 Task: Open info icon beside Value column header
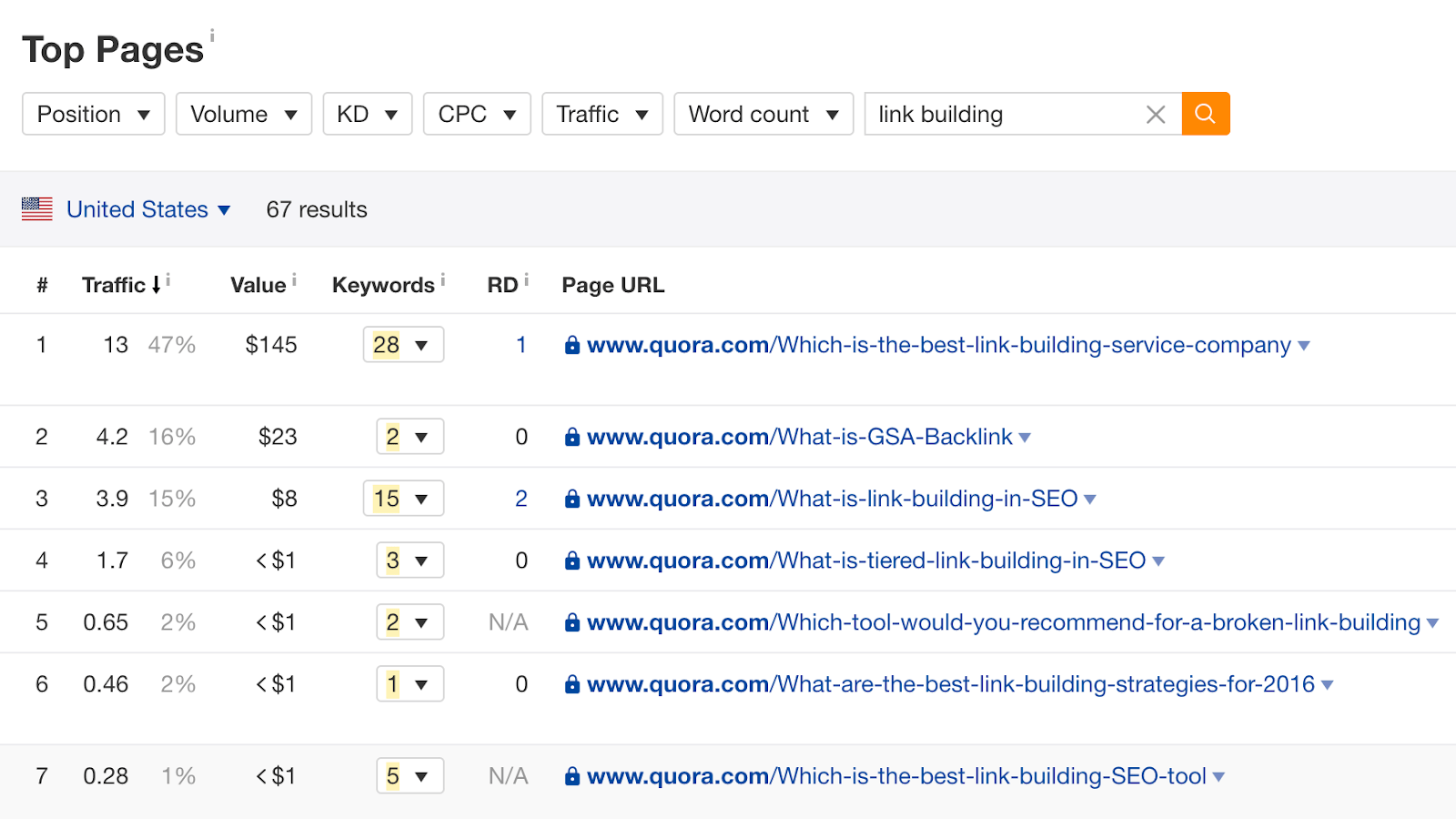pos(294,280)
